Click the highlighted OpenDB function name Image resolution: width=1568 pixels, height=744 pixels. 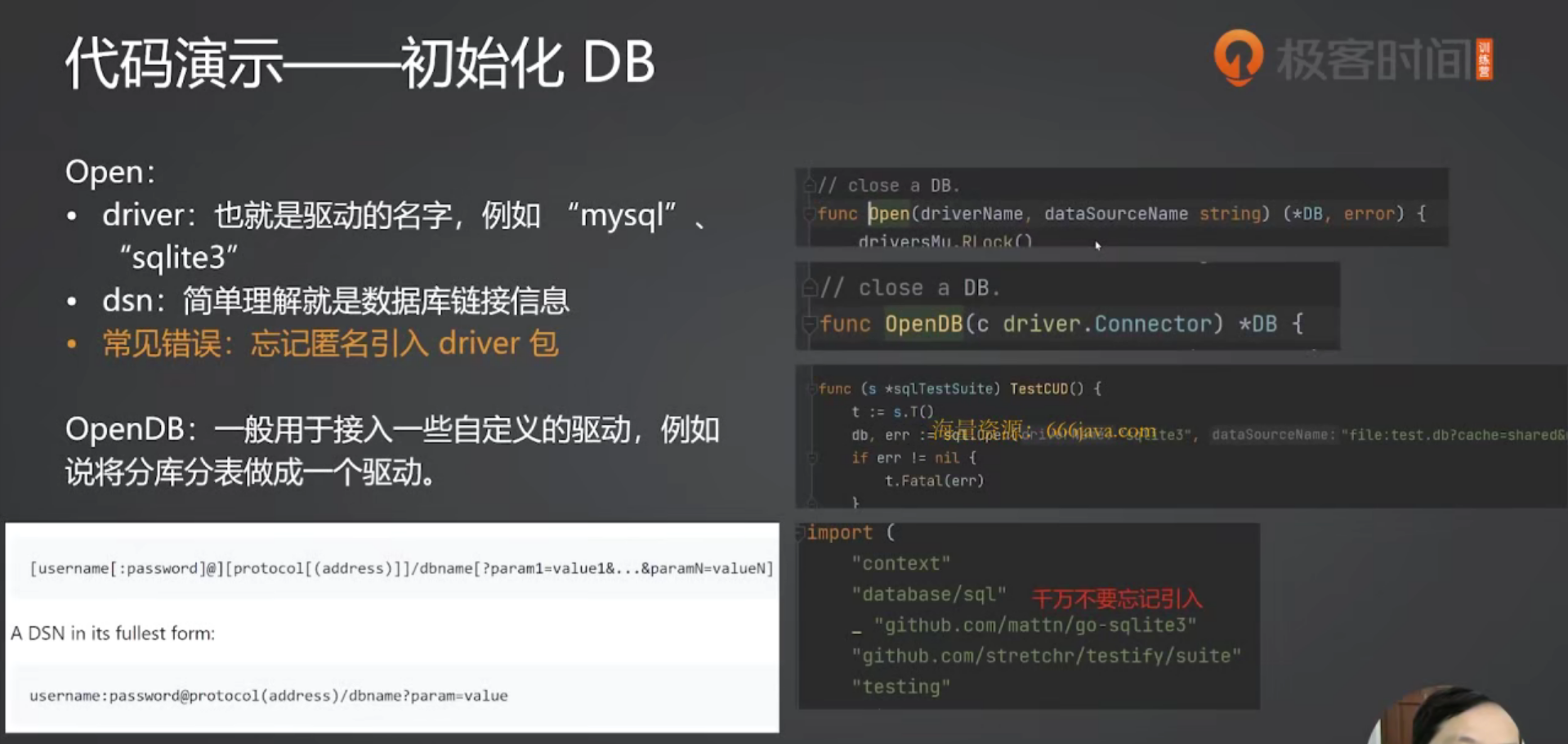pyautogui.click(x=923, y=324)
